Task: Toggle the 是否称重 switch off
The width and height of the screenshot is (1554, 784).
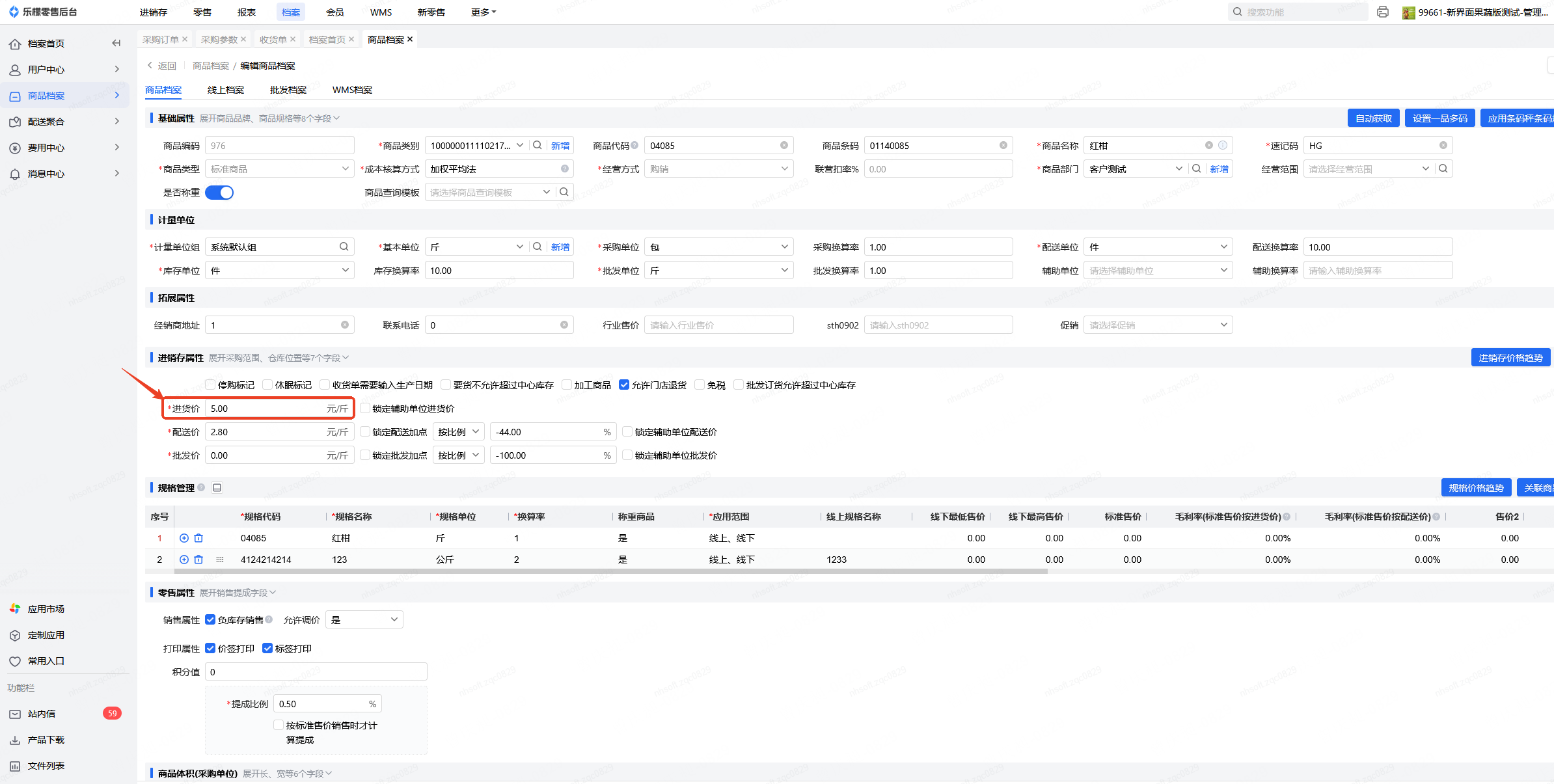Action: pyautogui.click(x=219, y=193)
